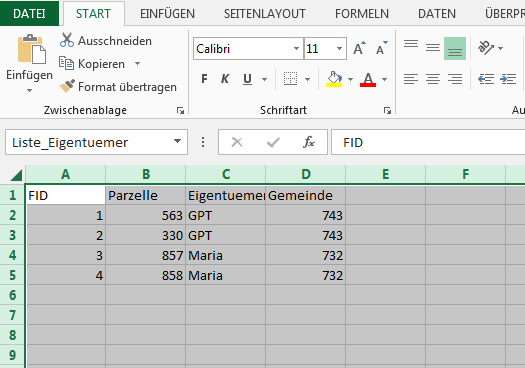
Task: Click the Einfügen paste clipboard icon
Action: pyautogui.click(x=31, y=50)
